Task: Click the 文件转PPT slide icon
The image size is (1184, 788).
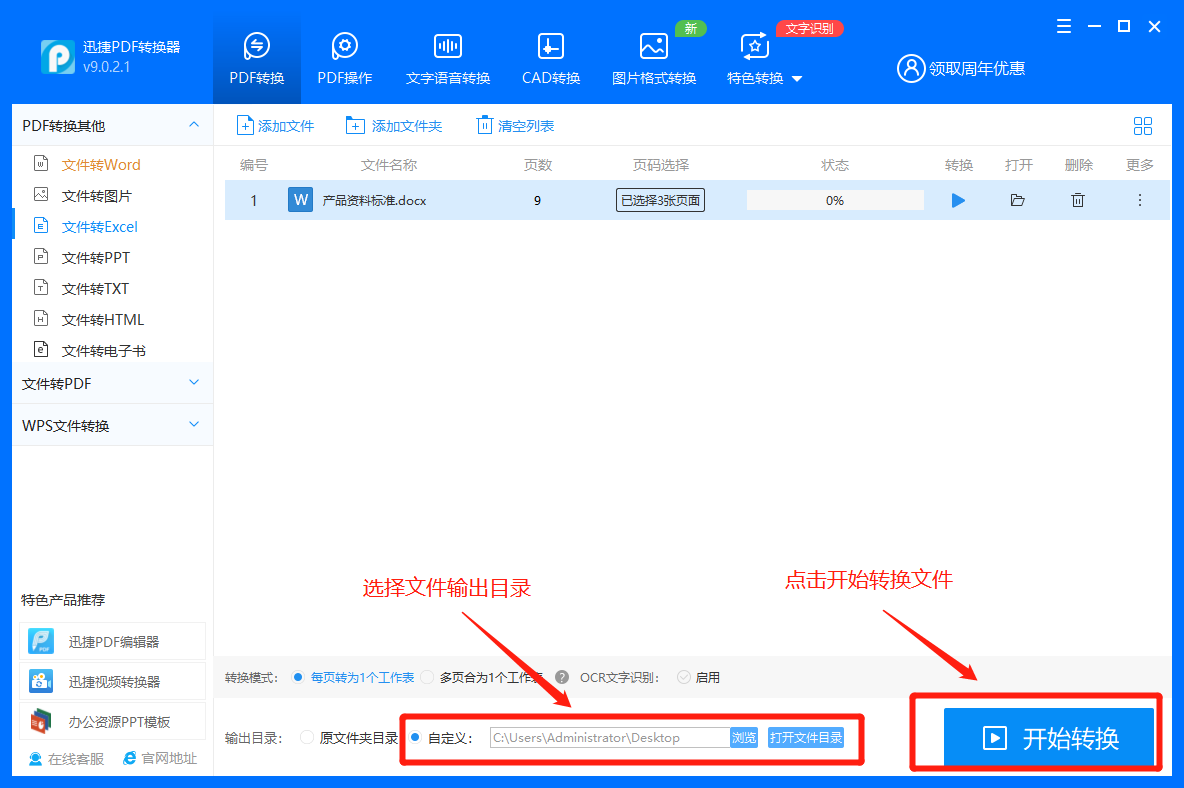Action: click(42, 257)
